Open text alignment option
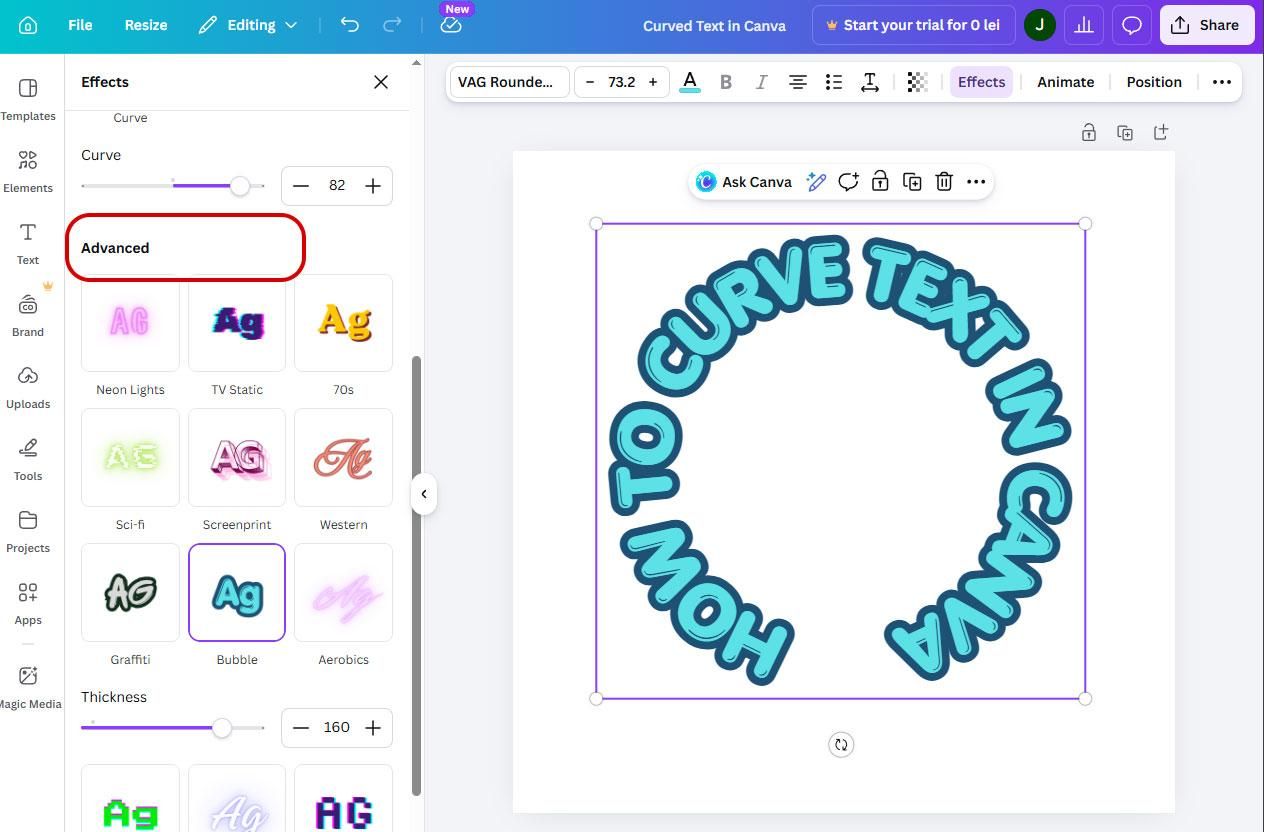Image resolution: width=1264 pixels, height=832 pixels. tap(797, 82)
